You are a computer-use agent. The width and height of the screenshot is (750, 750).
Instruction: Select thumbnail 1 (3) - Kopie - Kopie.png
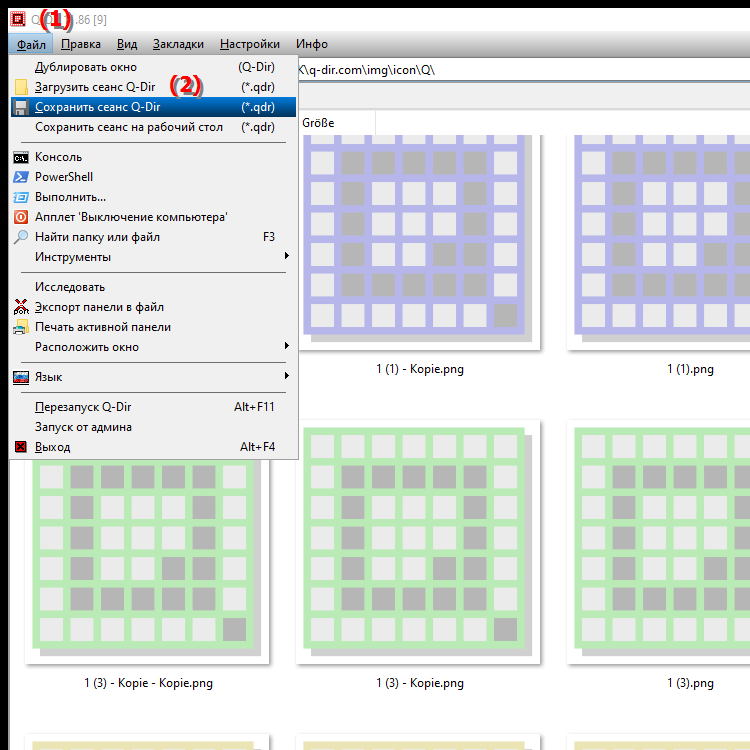click(147, 562)
